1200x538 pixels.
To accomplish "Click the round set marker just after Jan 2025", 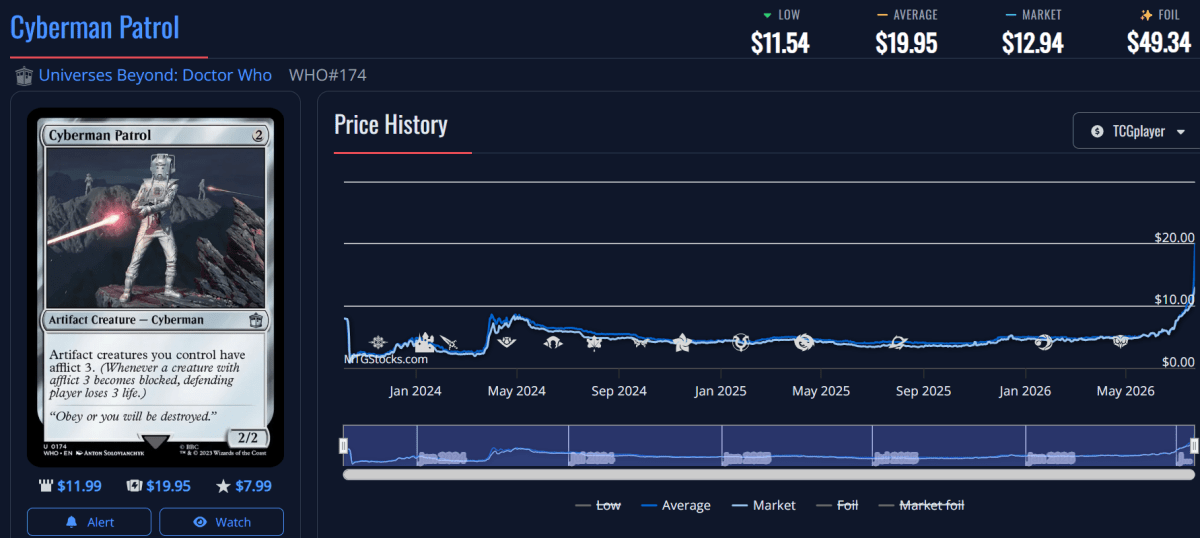I will pyautogui.click(x=741, y=342).
